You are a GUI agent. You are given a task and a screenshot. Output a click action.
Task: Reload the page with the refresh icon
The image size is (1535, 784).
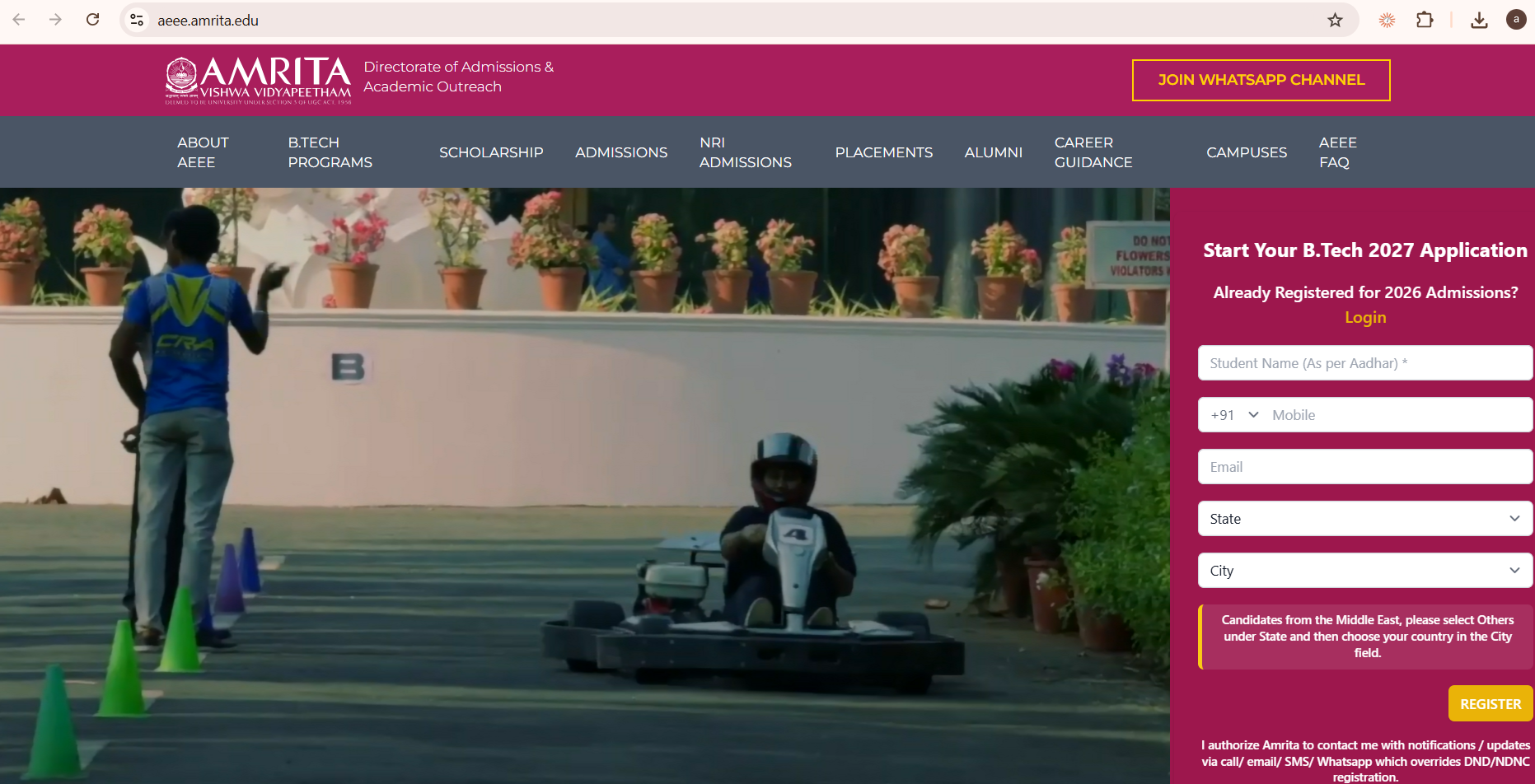tap(93, 20)
